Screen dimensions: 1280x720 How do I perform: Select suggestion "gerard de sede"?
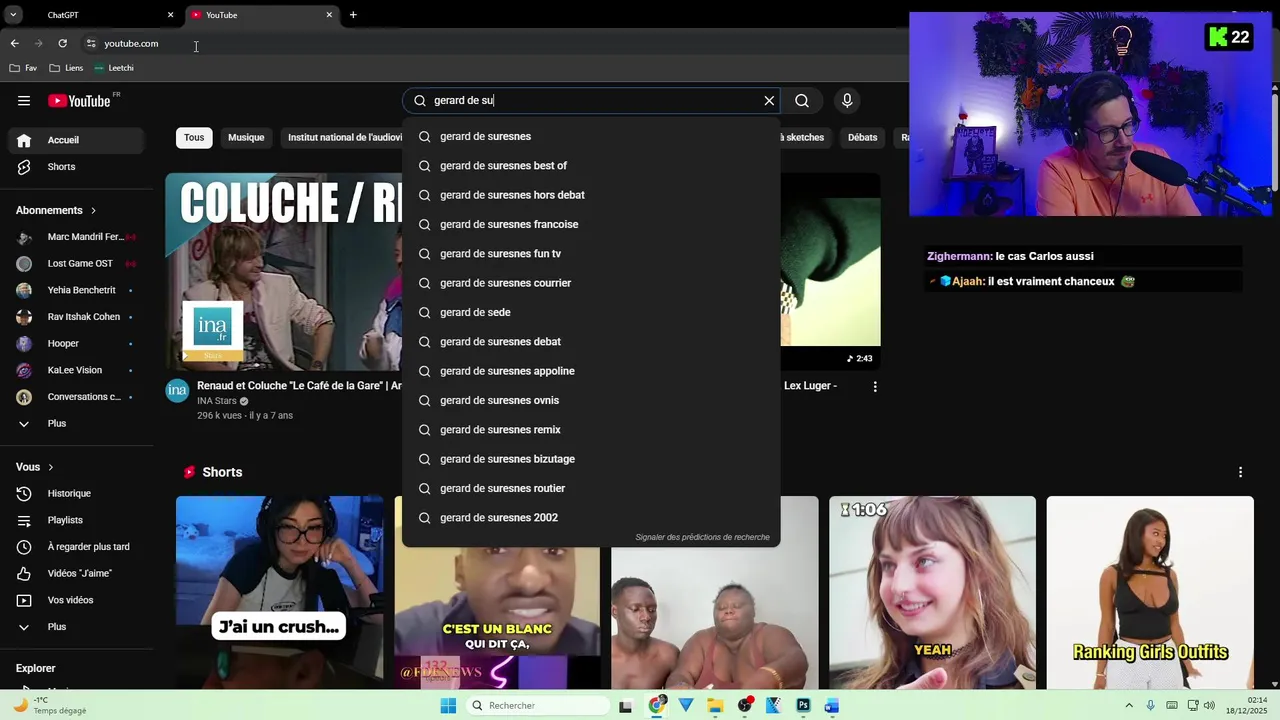591,312
